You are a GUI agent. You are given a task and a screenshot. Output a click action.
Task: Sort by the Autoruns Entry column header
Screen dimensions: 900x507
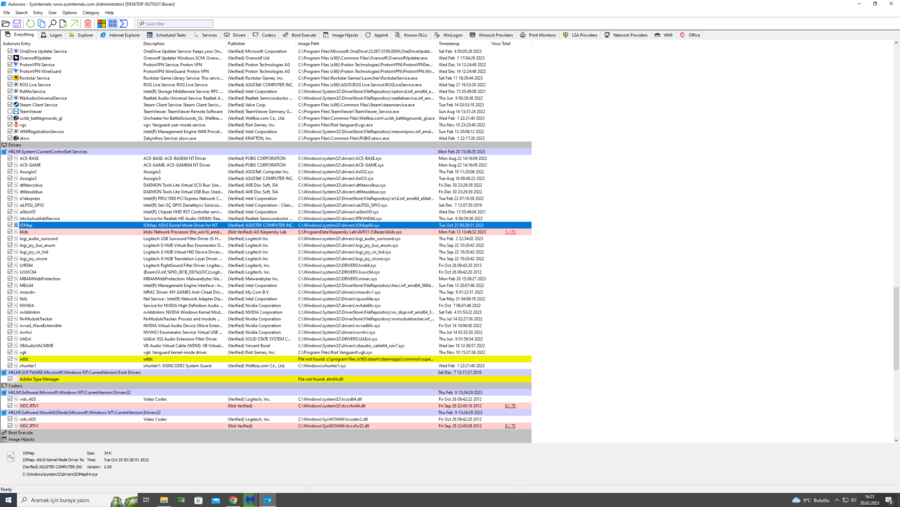click(71, 44)
